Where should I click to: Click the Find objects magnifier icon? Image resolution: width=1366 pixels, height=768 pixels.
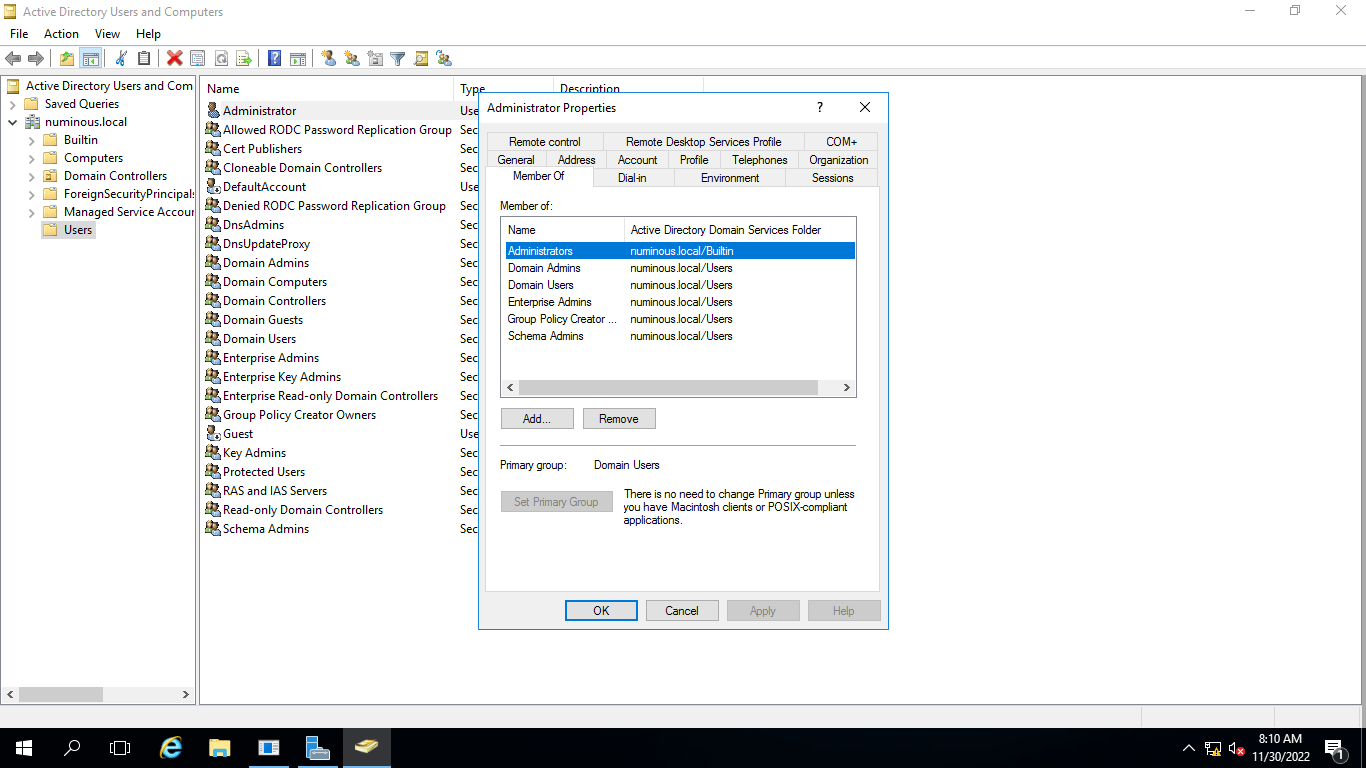point(421,59)
